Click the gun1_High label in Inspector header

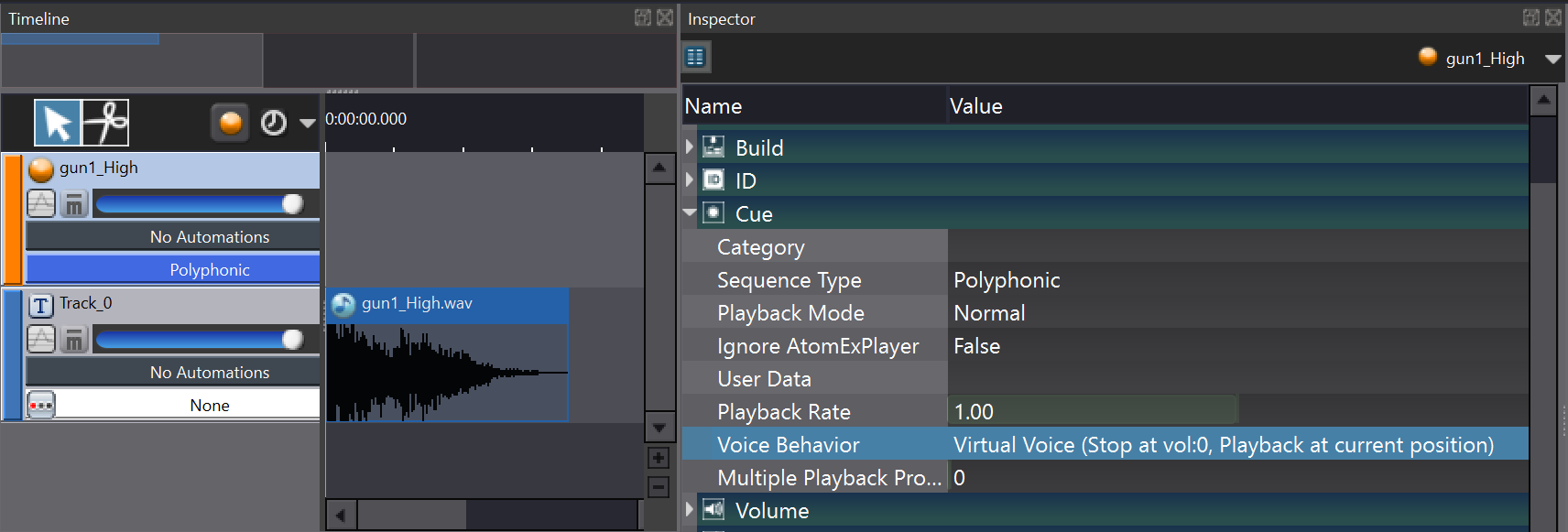tap(1485, 59)
